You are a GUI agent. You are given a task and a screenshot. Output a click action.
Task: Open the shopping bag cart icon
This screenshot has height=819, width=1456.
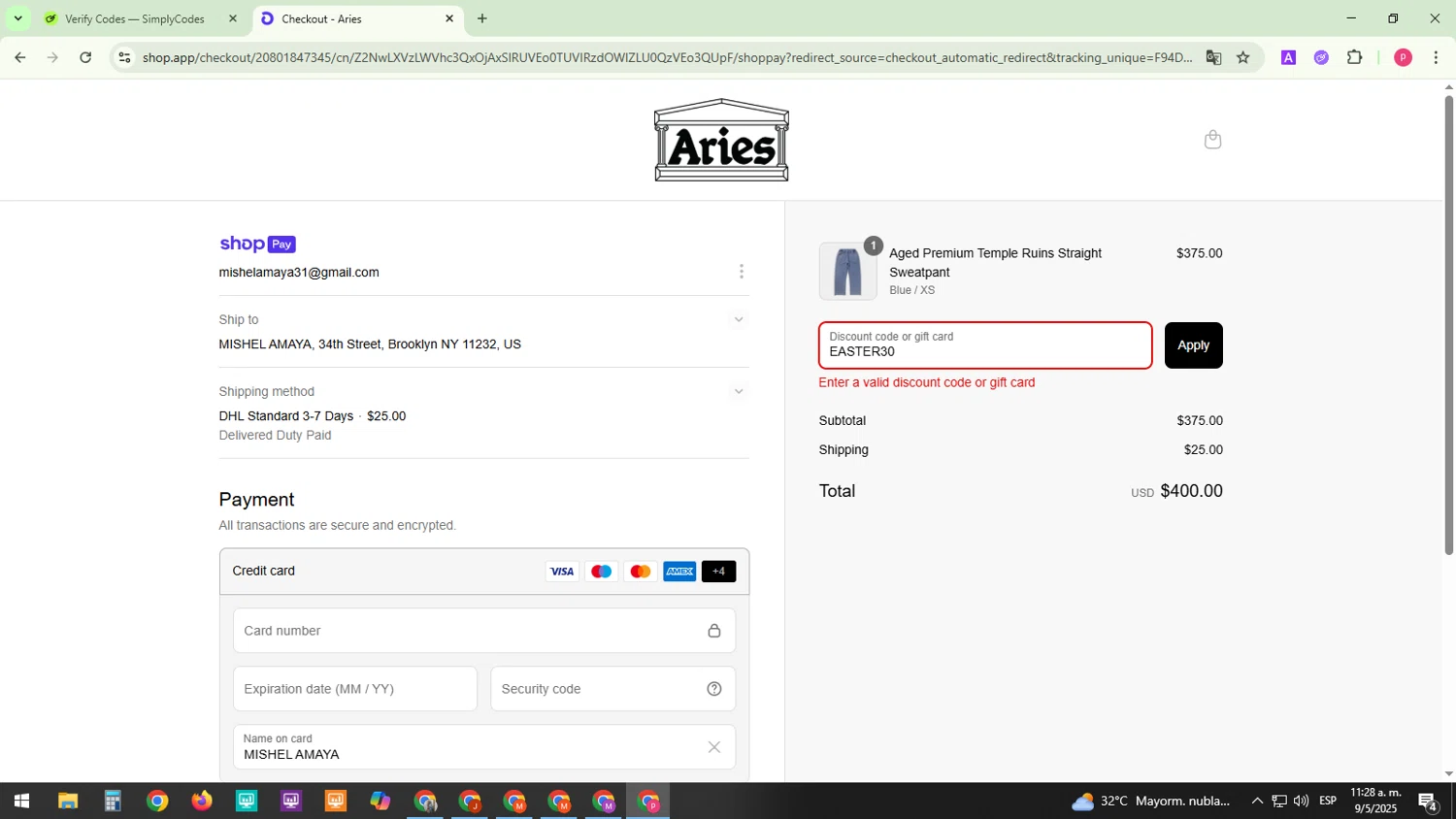1212,140
